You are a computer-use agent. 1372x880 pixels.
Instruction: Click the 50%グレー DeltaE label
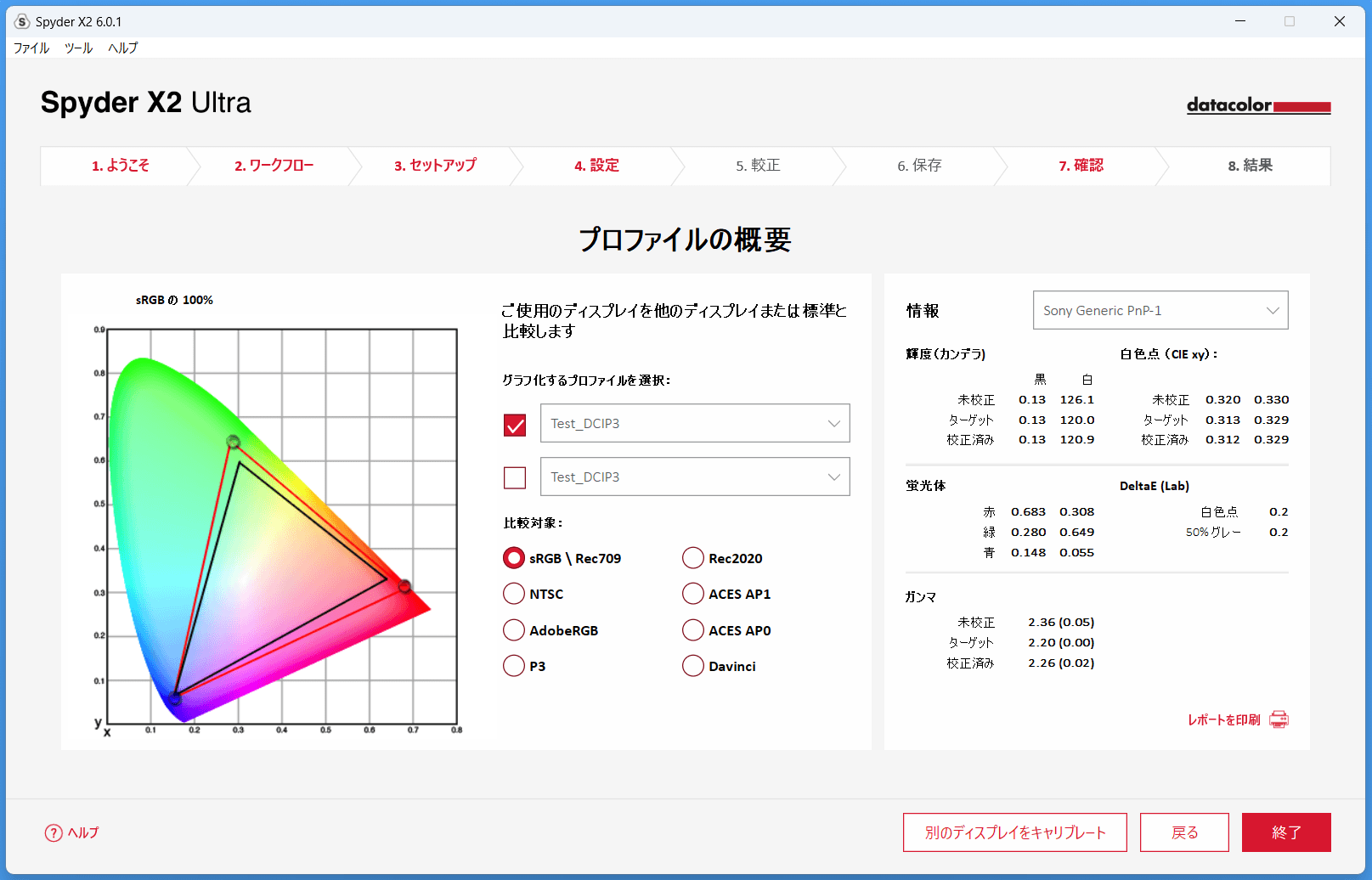(x=1213, y=533)
